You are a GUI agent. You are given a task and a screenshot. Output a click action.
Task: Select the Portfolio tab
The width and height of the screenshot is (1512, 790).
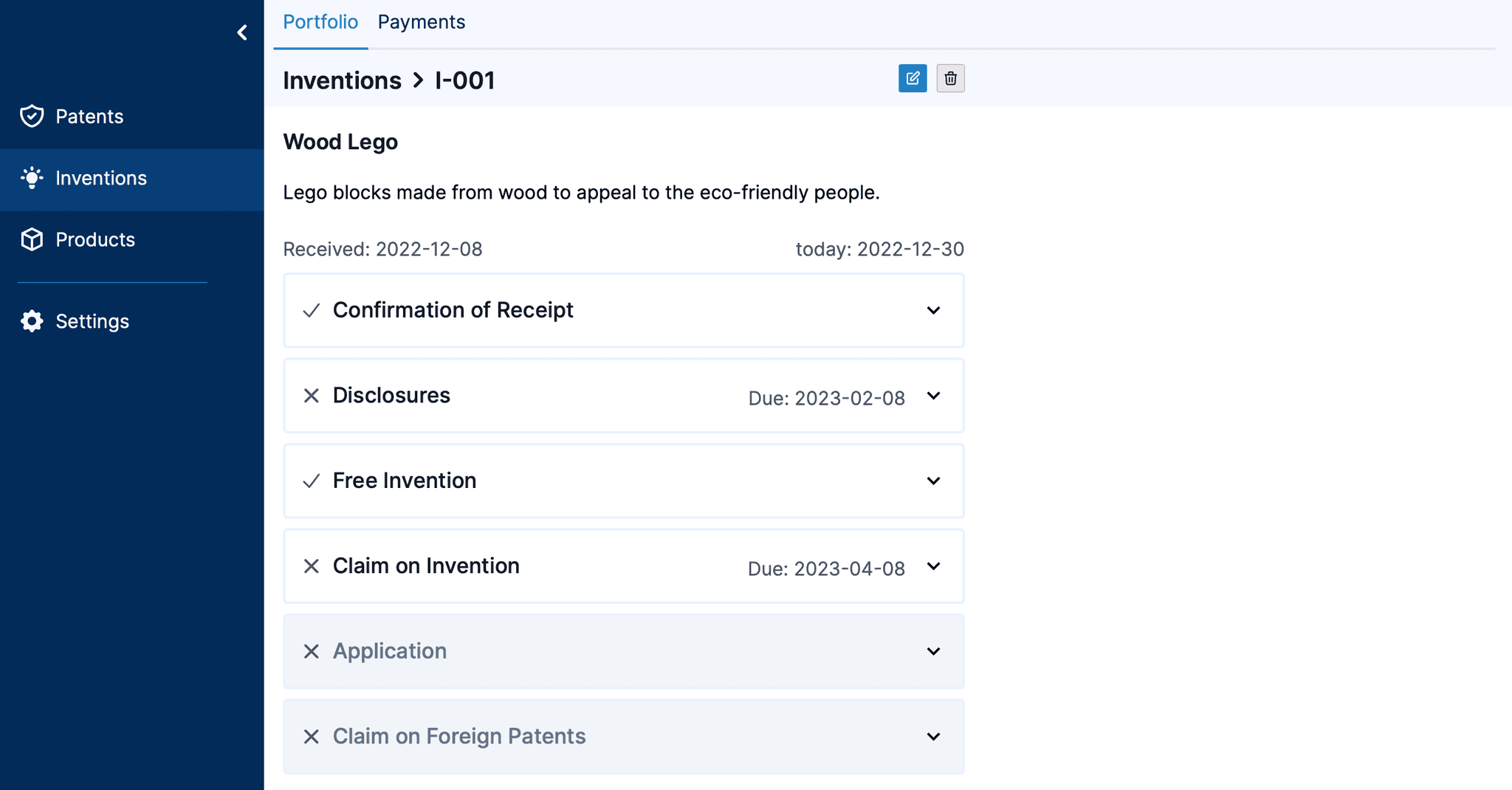[320, 21]
